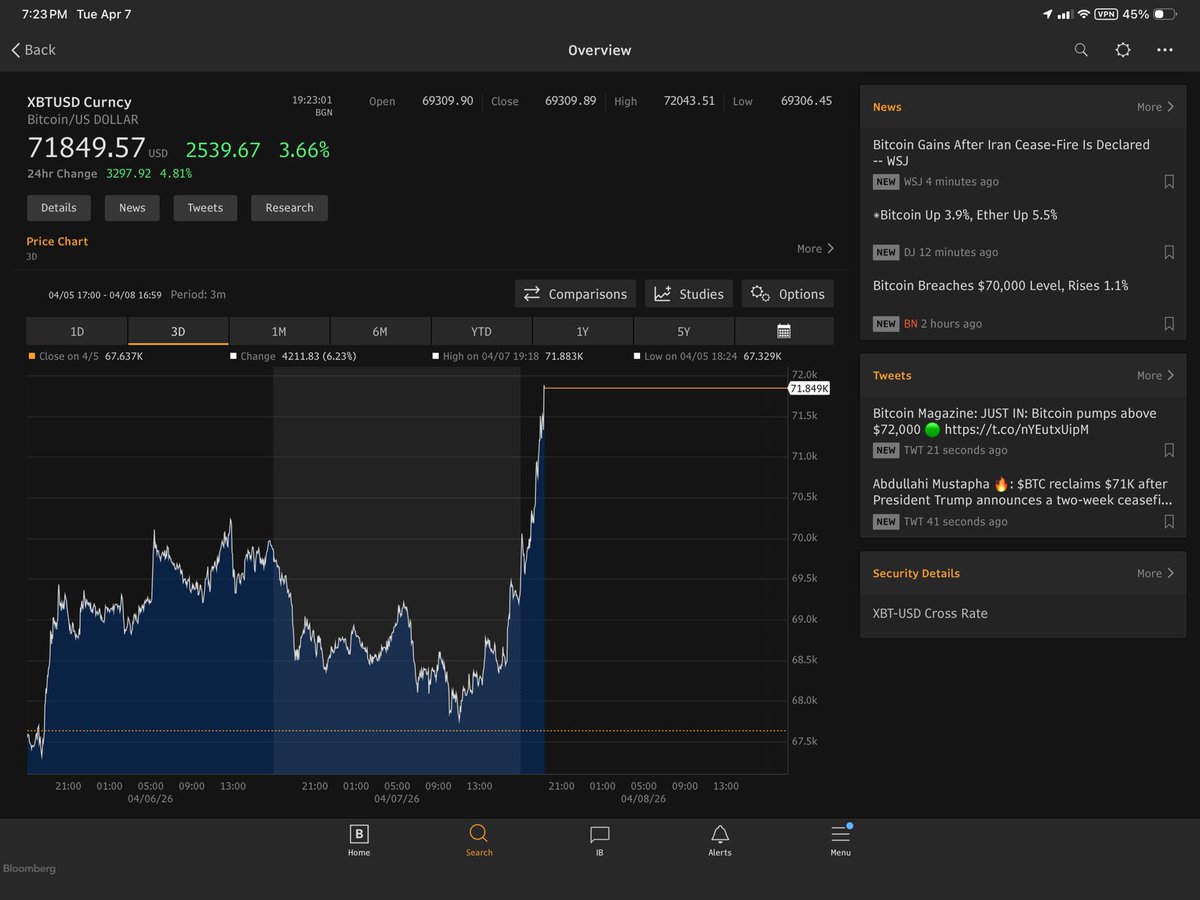This screenshot has width=1200, height=900.
Task: Switch chart to YTD range
Action: 481,331
